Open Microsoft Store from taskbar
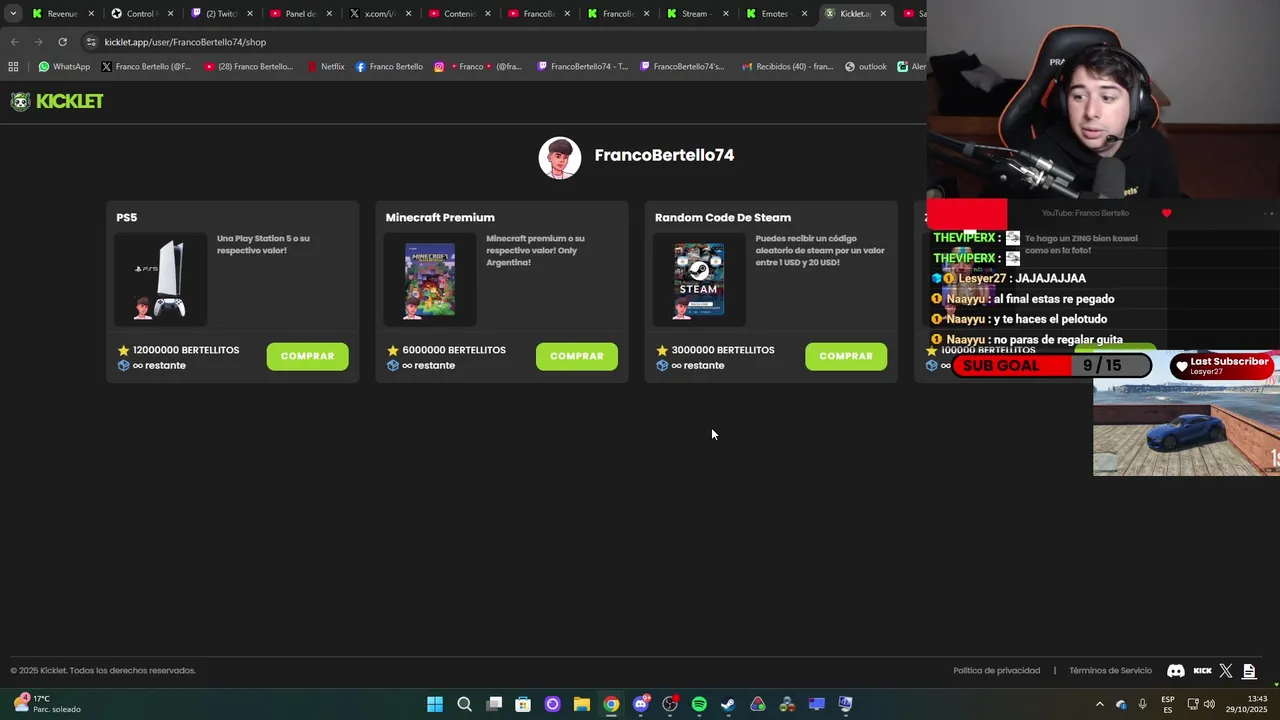The width and height of the screenshot is (1280, 720). click(523, 704)
